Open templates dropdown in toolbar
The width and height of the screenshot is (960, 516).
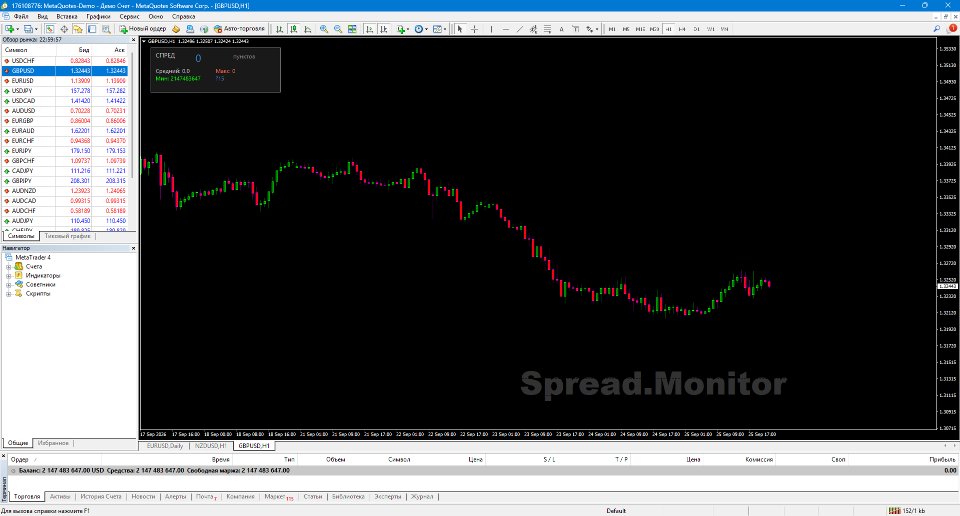pyautogui.click(x=439, y=29)
